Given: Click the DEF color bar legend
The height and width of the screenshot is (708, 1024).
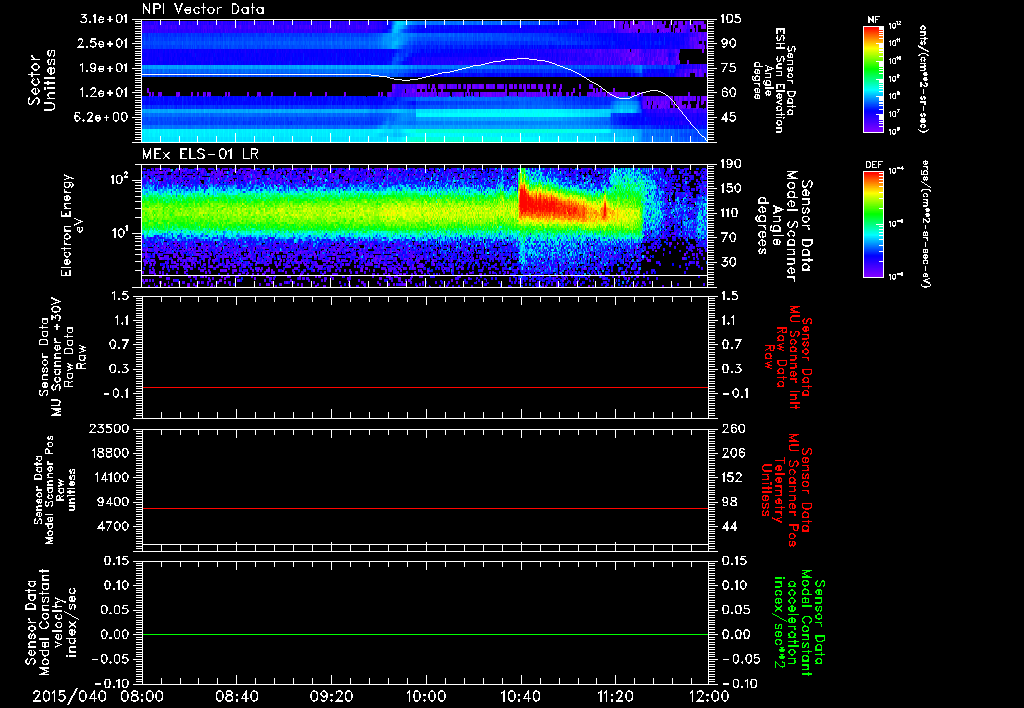Looking at the screenshot, I should (x=874, y=223).
